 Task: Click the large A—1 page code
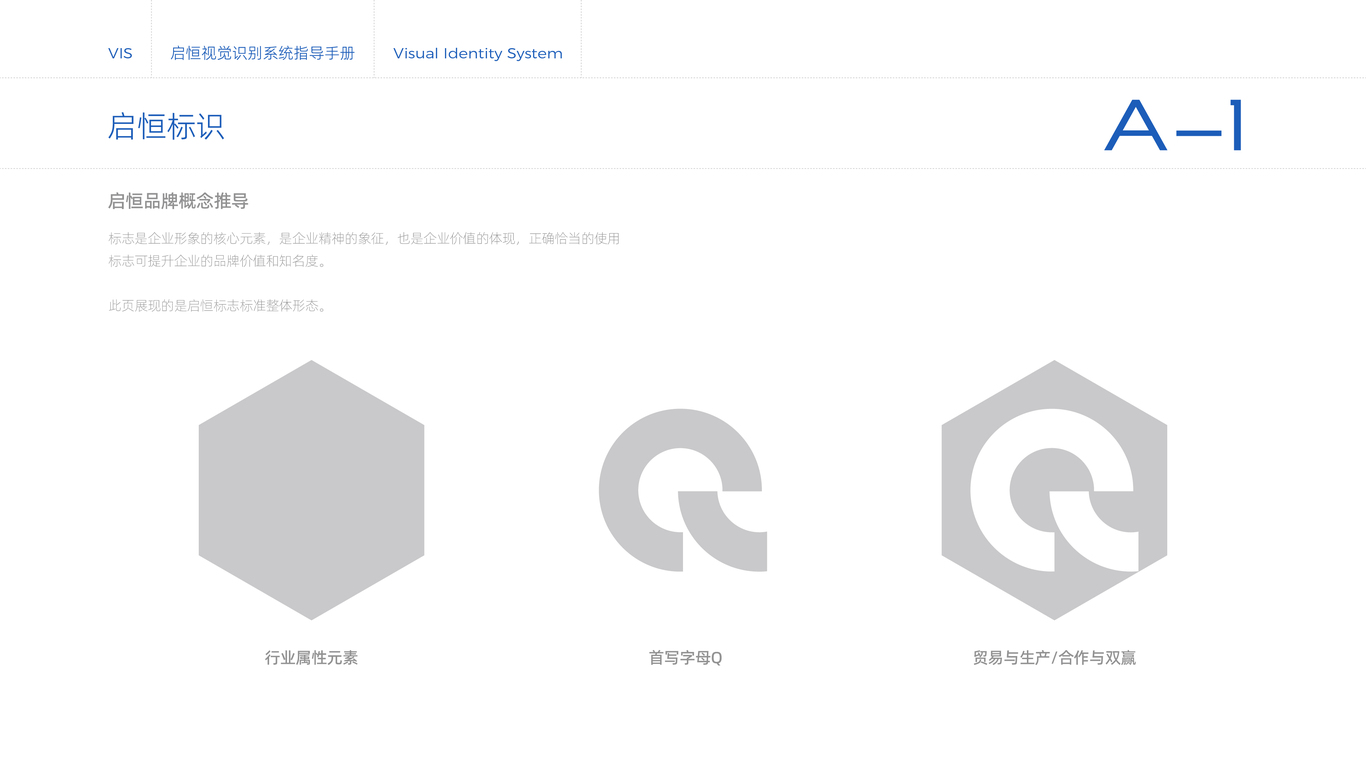(1174, 126)
